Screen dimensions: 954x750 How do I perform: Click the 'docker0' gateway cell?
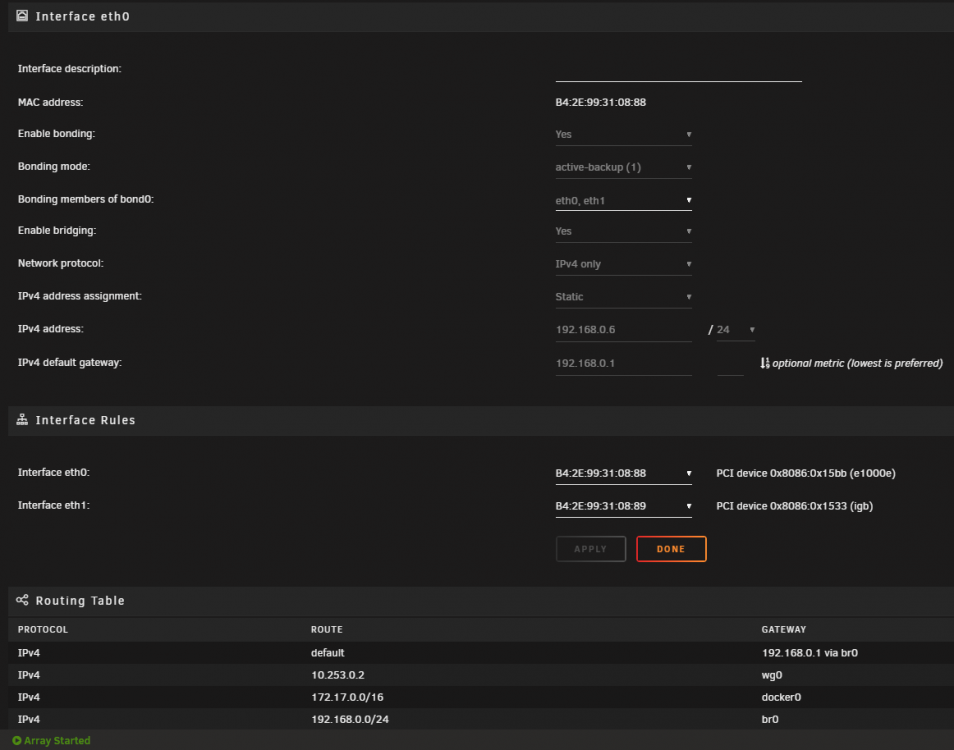[x=781, y=697]
